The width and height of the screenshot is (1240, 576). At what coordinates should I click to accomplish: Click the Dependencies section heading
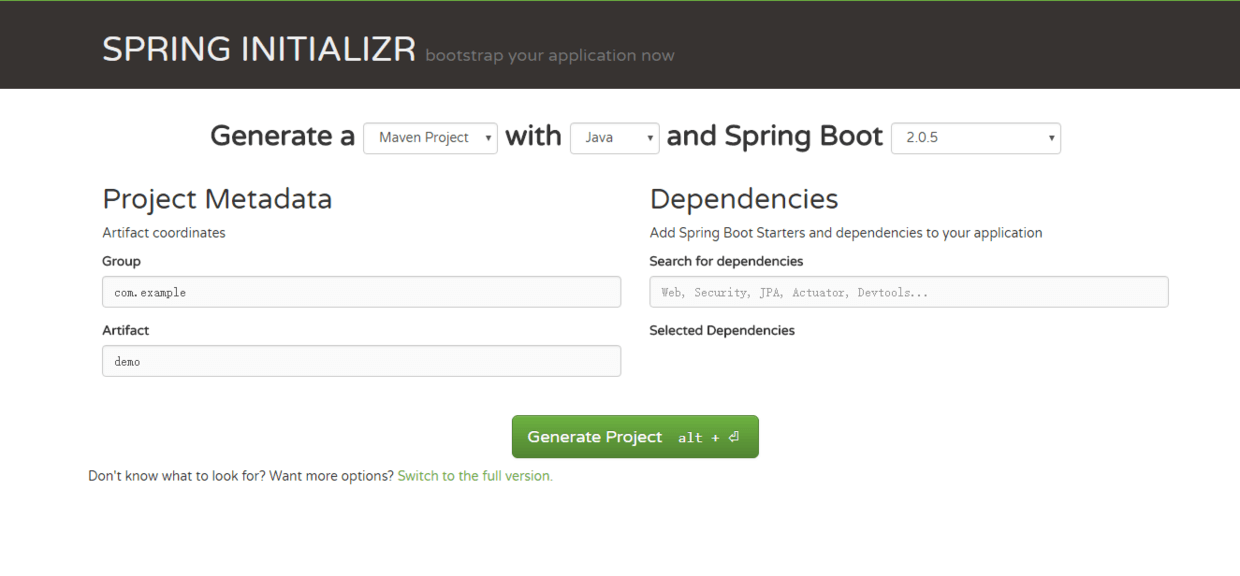(x=744, y=199)
